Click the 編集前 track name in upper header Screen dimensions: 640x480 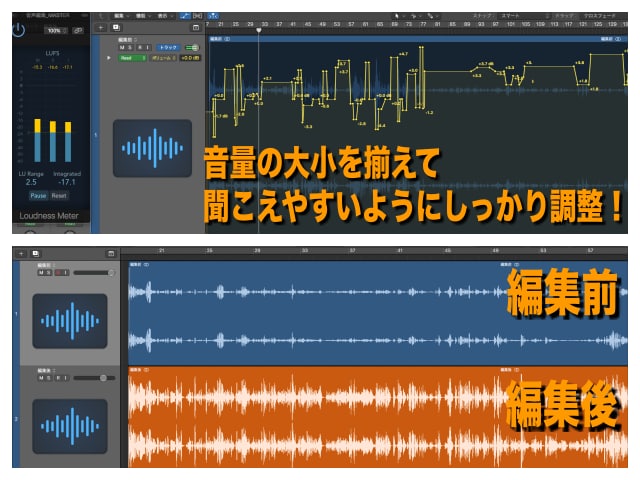coord(125,40)
